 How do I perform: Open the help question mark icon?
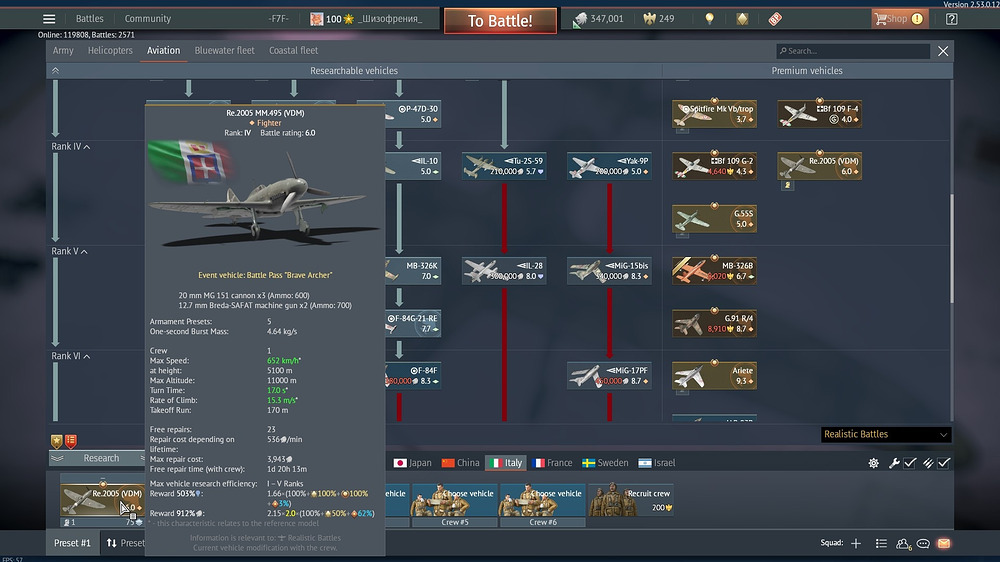coord(951,19)
